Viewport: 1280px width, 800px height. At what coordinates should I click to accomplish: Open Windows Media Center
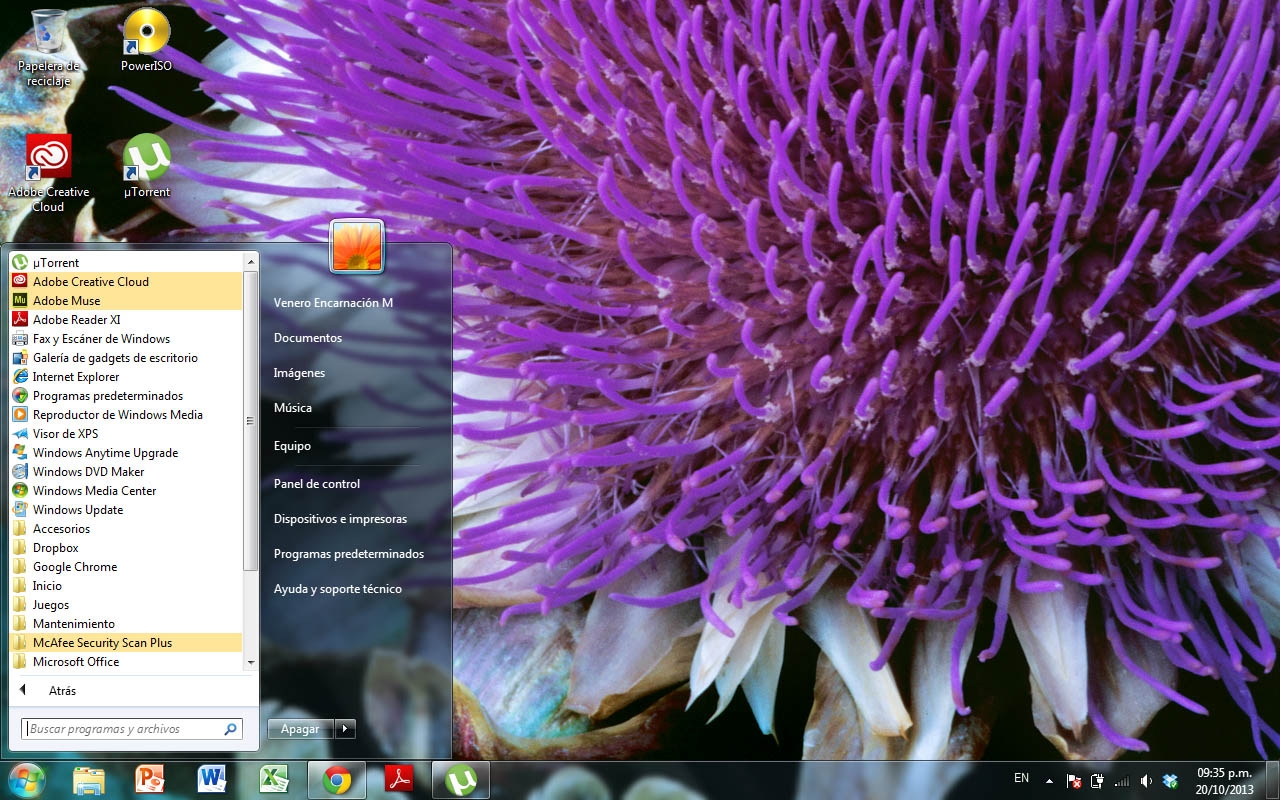pyautogui.click(x=126, y=490)
